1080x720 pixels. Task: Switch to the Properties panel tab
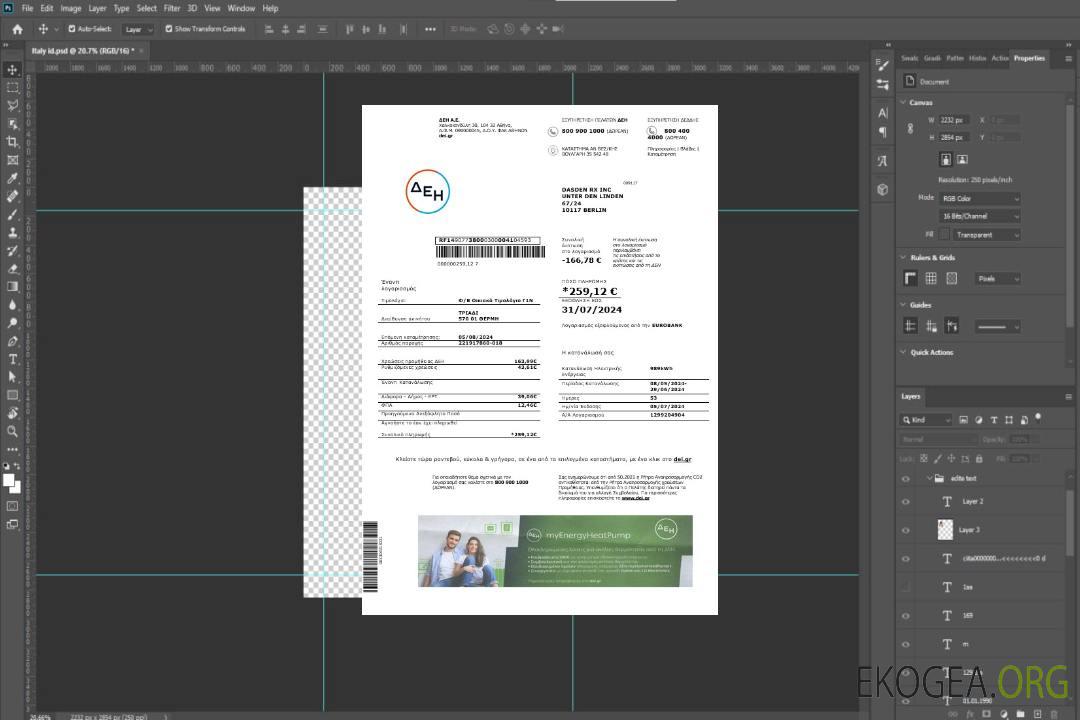coord(1029,59)
